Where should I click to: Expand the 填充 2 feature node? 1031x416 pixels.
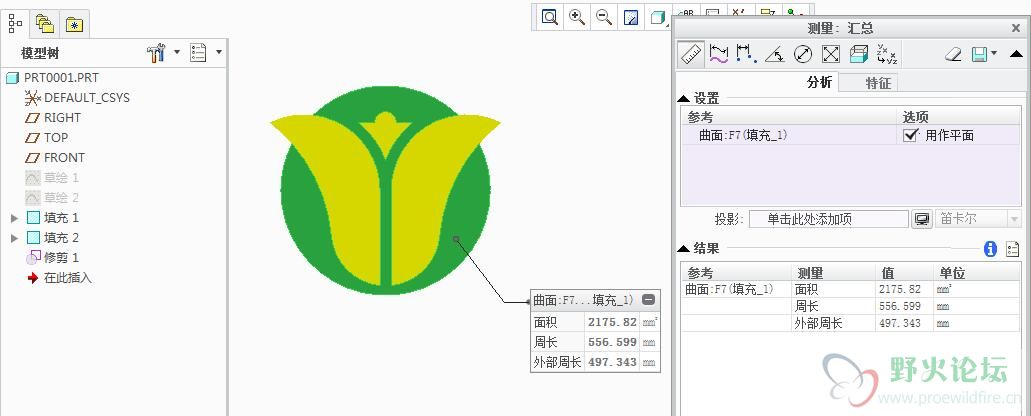[15, 238]
